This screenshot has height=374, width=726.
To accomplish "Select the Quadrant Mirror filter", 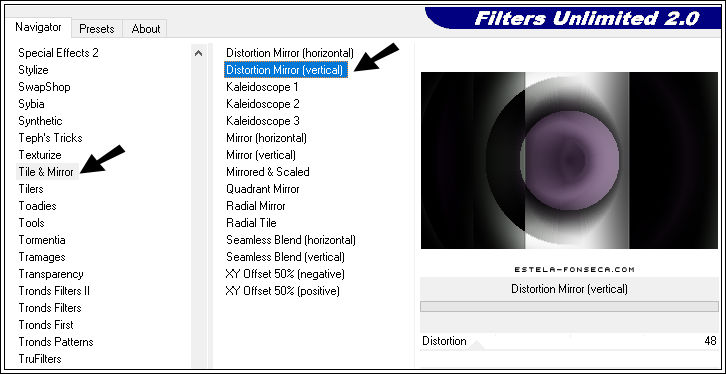I will 263,189.
